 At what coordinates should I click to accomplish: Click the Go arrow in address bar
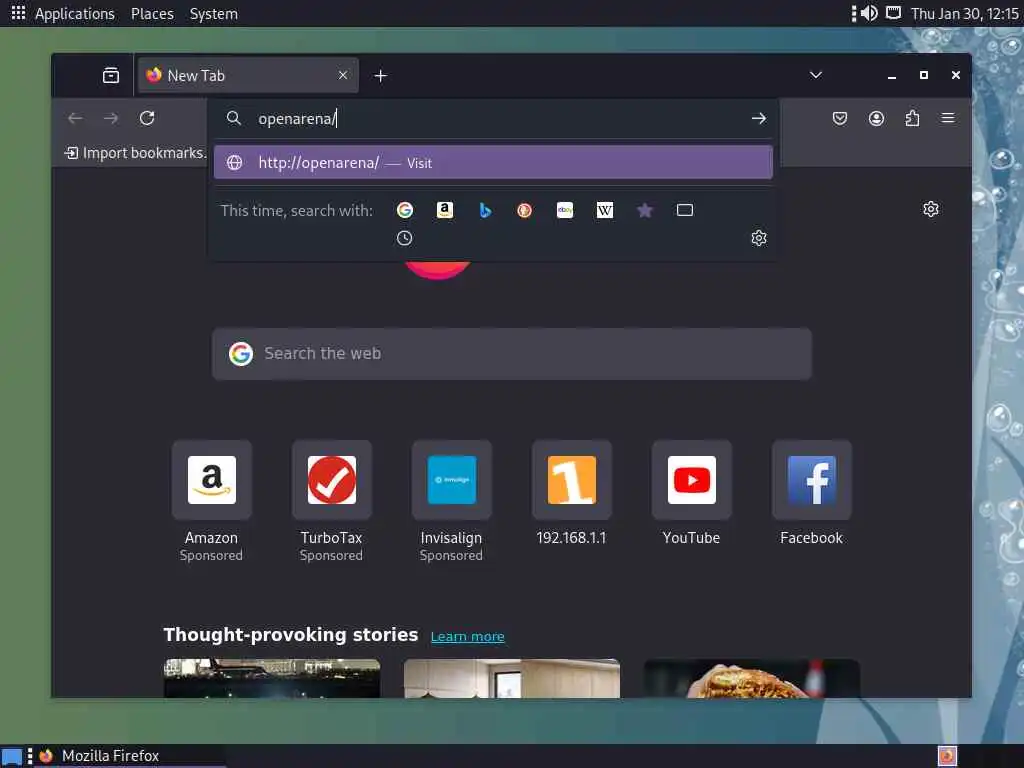[x=758, y=118]
